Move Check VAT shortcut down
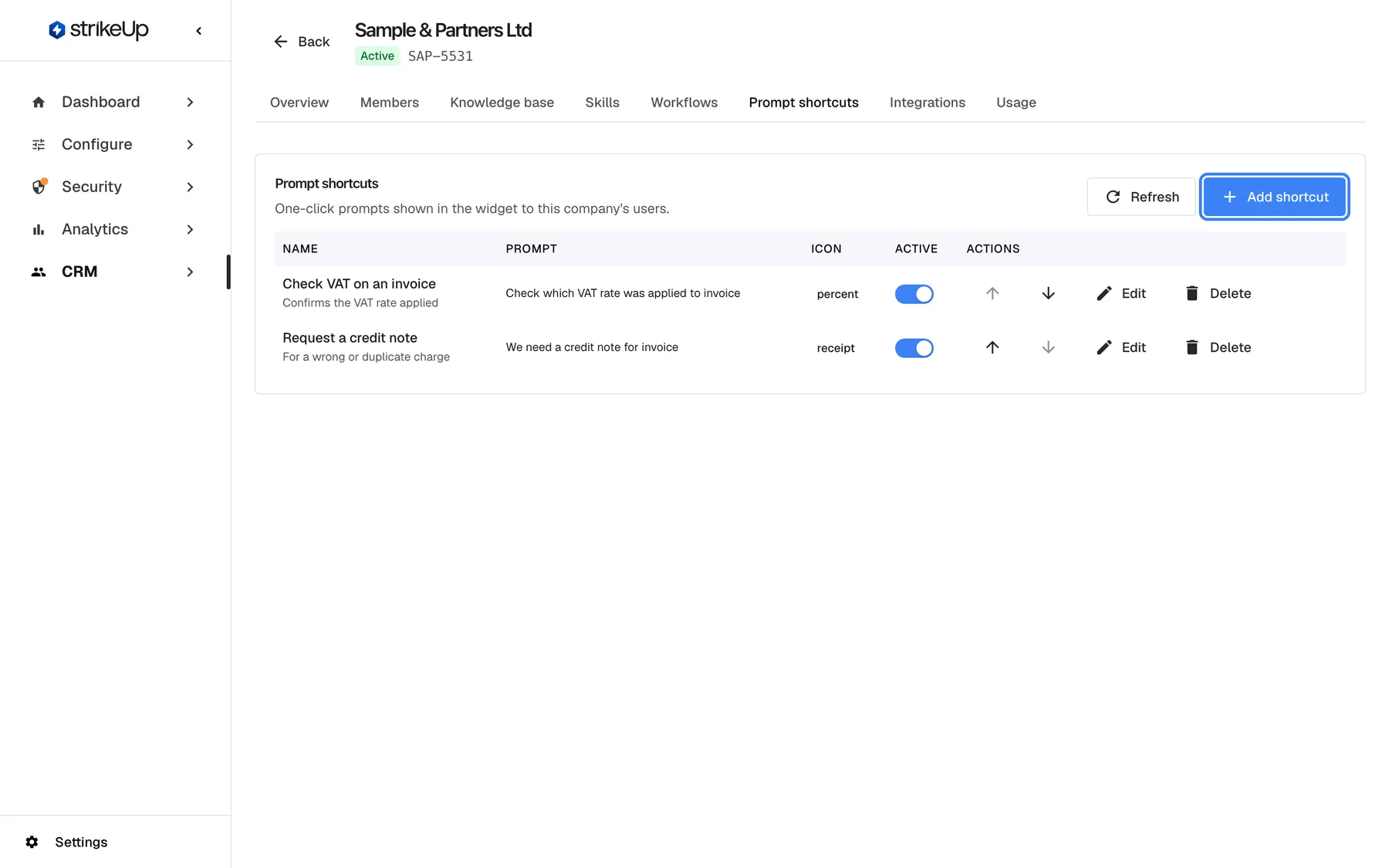This screenshot has width=1389, height=868. coord(1048,293)
